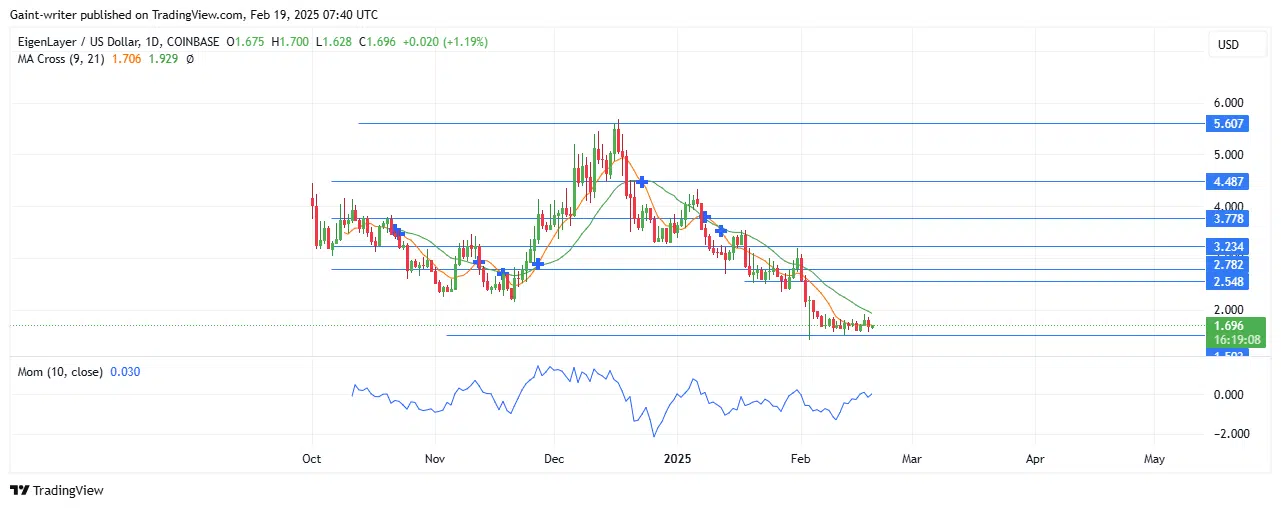Click the TradingView logo at bottom left
Screen dimensions: 1281x508
pos(57,490)
